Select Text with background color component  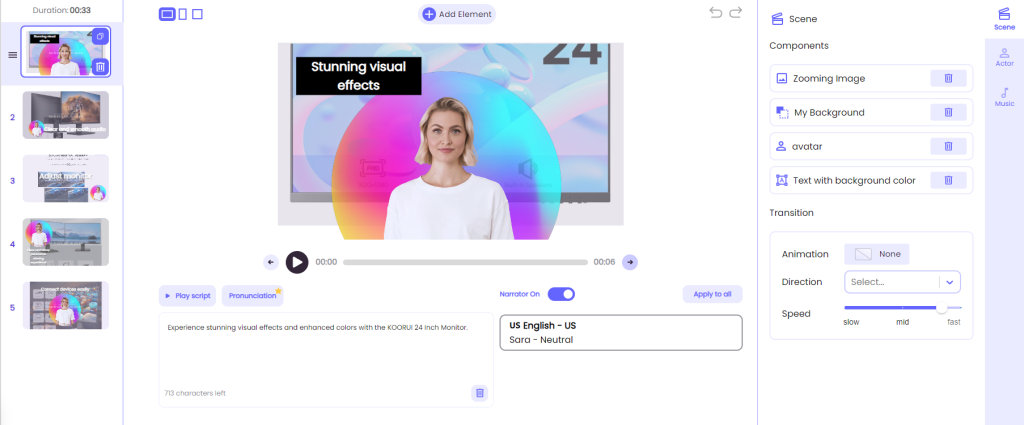tap(871, 180)
